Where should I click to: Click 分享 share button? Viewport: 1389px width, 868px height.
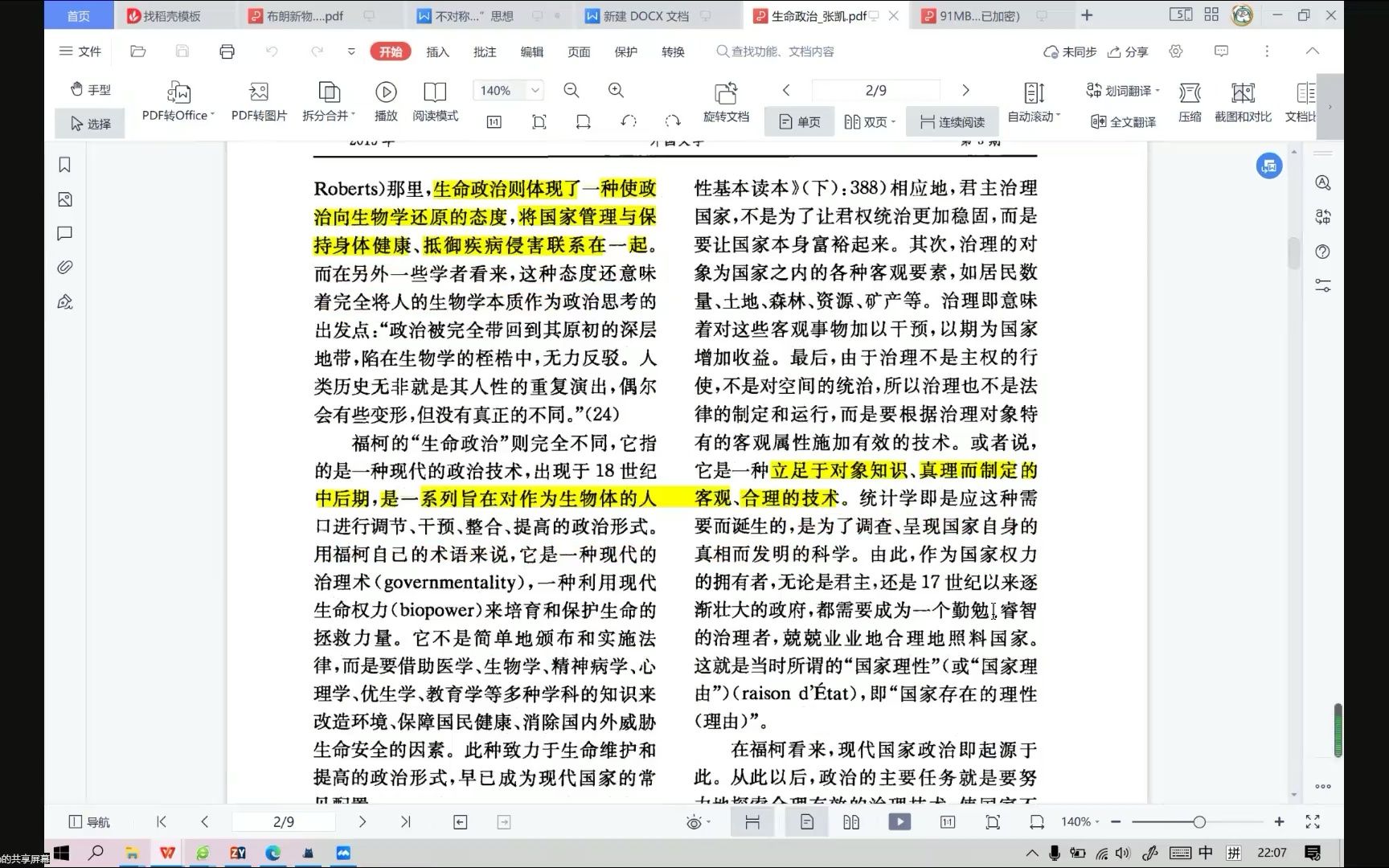1128,51
